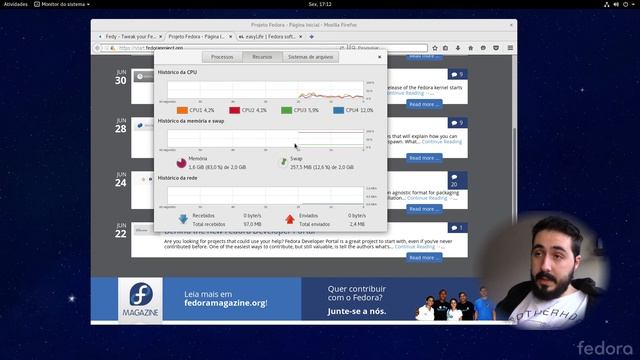
Task: Open the Processos tab in System Monitor
Action: [x=222, y=57]
